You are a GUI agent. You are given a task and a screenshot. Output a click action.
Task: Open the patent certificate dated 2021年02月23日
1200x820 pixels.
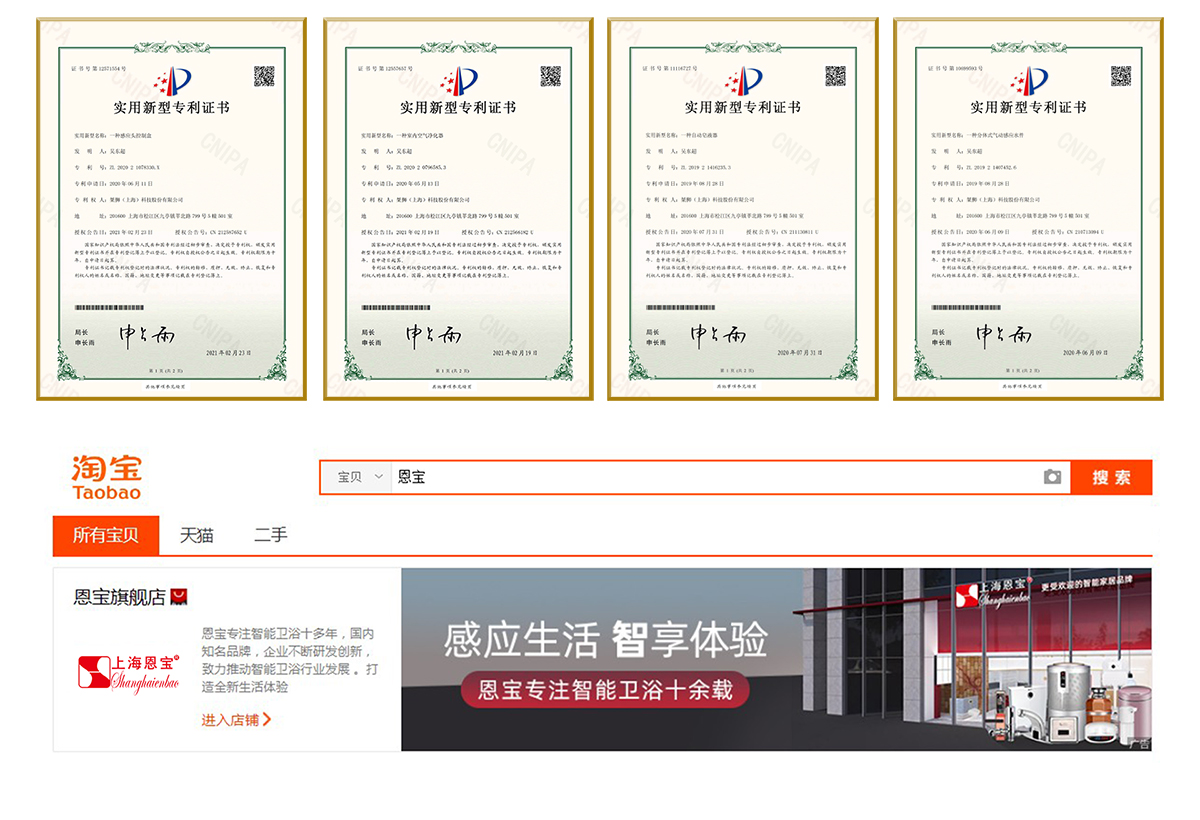coord(172,209)
